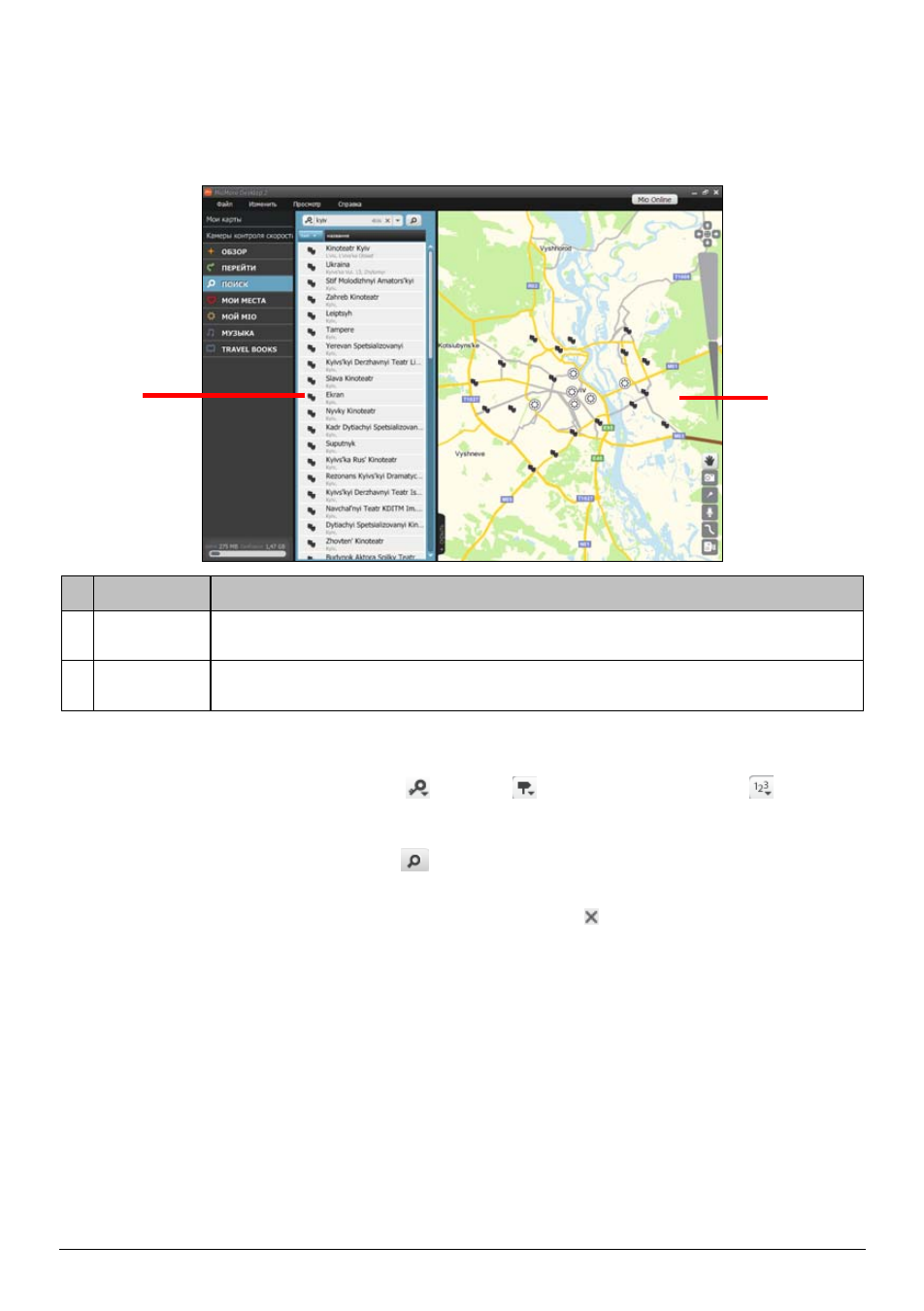This screenshot has height=1311, width=924.
Task: Pan the map up with the top arrow
Action: pos(708,225)
